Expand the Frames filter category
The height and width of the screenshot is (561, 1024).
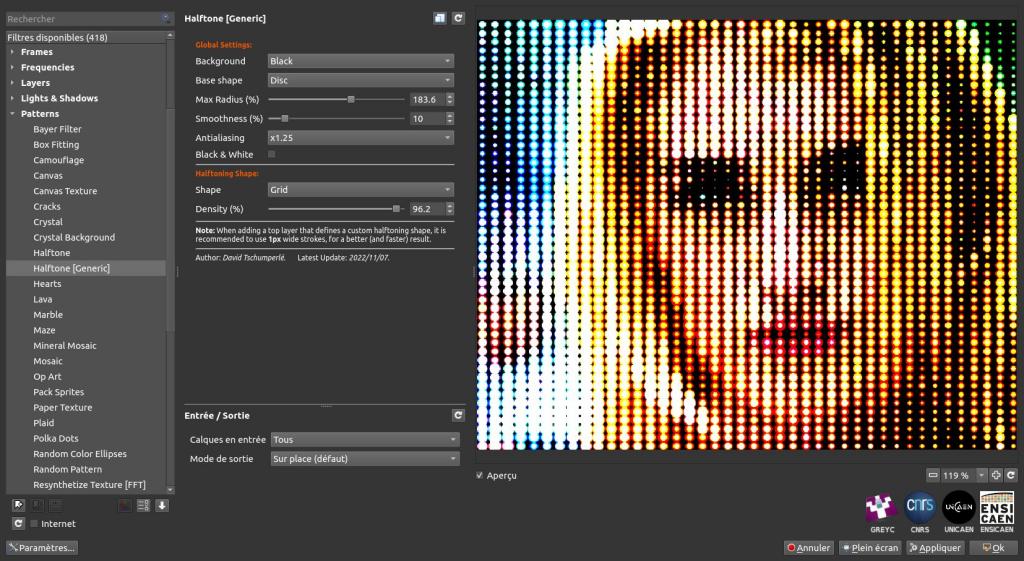point(12,52)
